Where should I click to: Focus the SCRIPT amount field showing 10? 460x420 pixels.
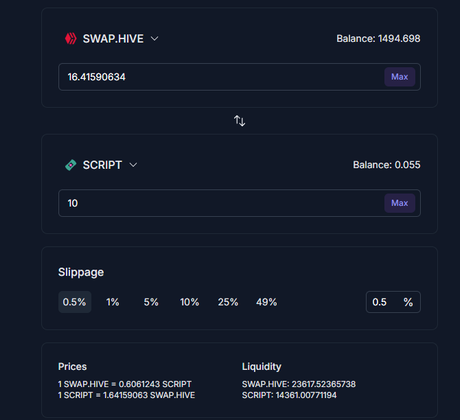239,203
